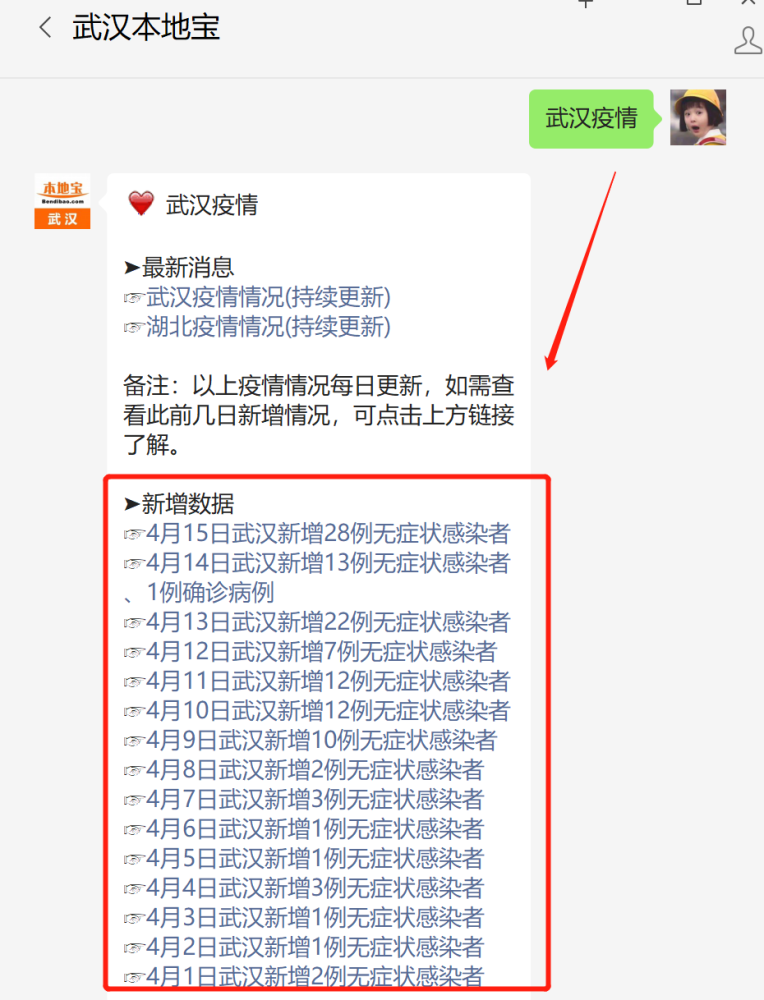Viewport: 764px width, 1000px height.
Task: Open the 4月8日 新增2例 link
Action: pyautogui.click(x=315, y=769)
